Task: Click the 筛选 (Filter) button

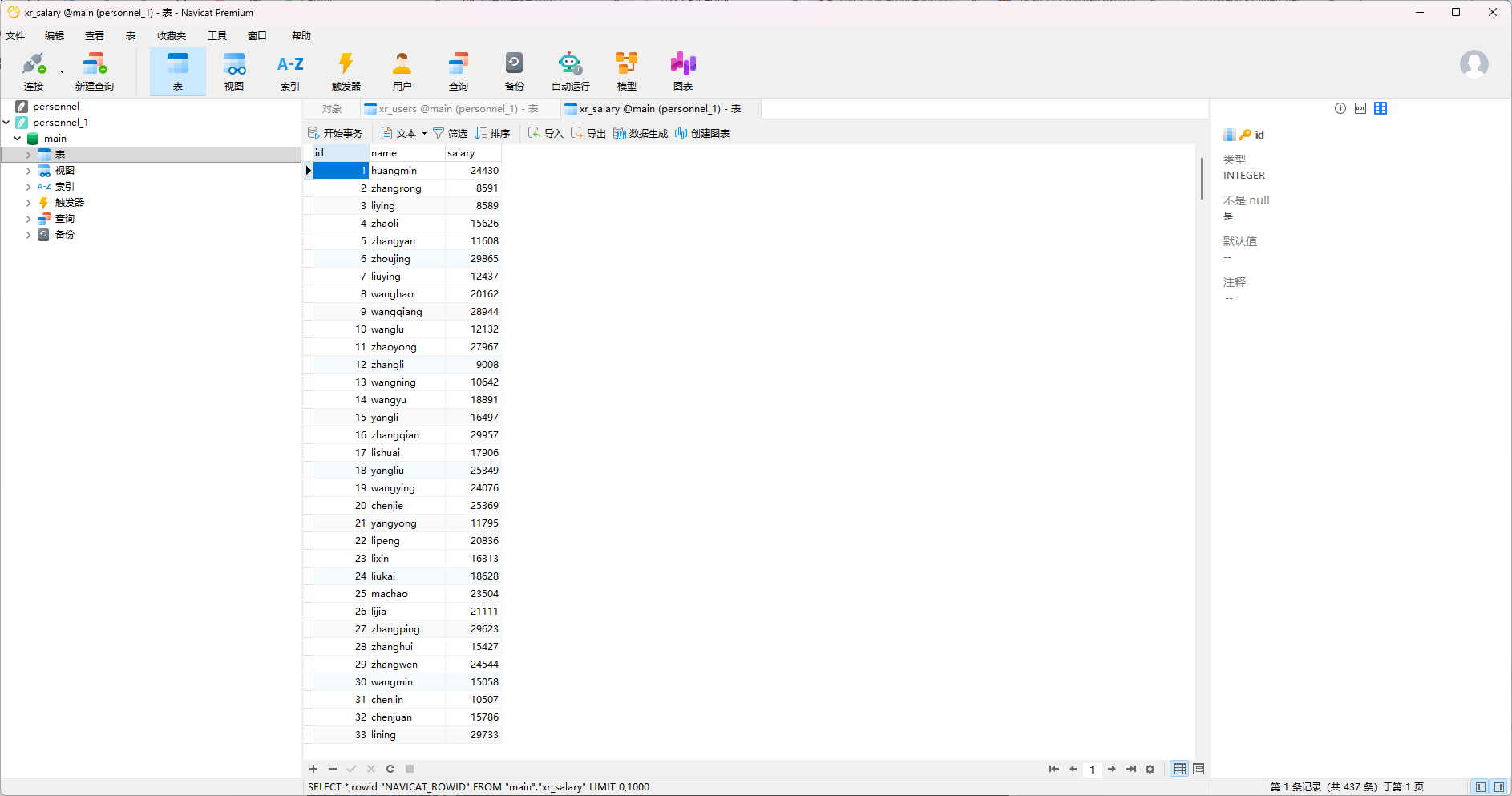Action: pyautogui.click(x=450, y=134)
